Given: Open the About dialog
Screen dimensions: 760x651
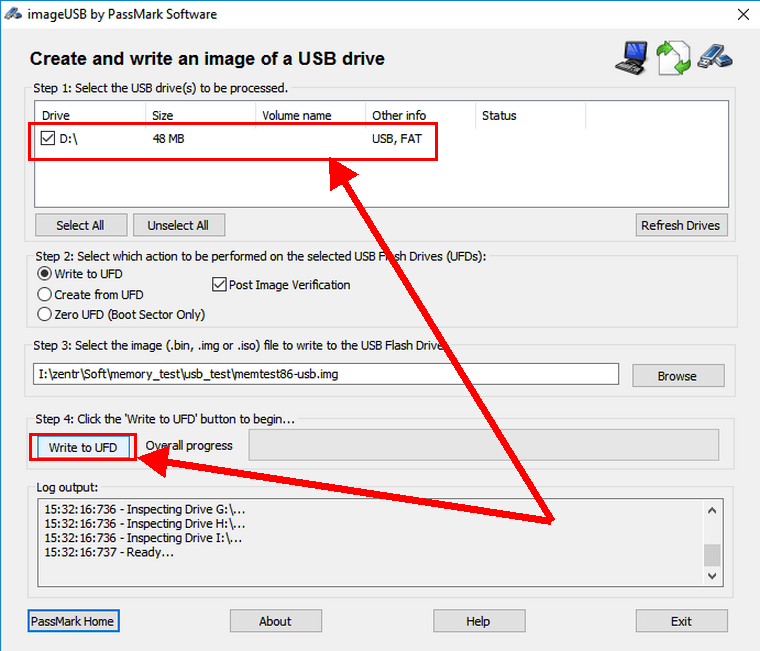Looking at the screenshot, I should pos(275,621).
